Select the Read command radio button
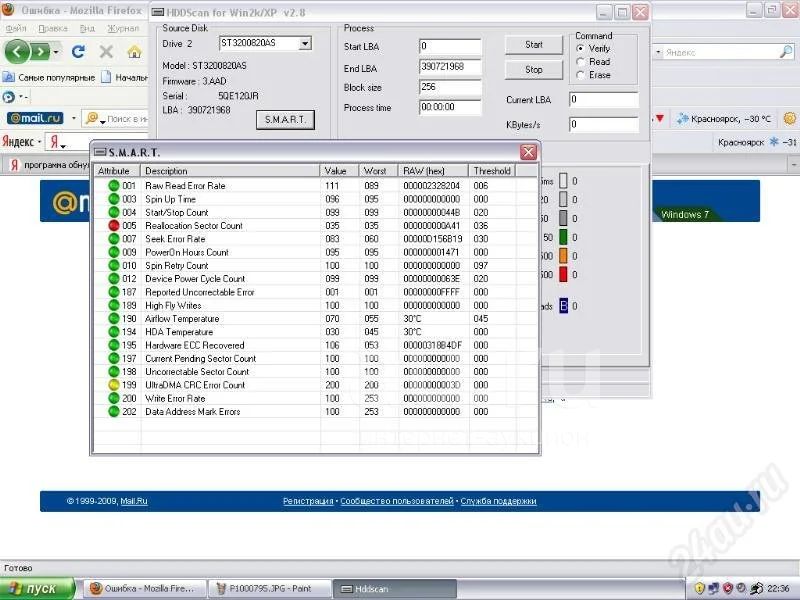800x600 pixels. click(581, 62)
